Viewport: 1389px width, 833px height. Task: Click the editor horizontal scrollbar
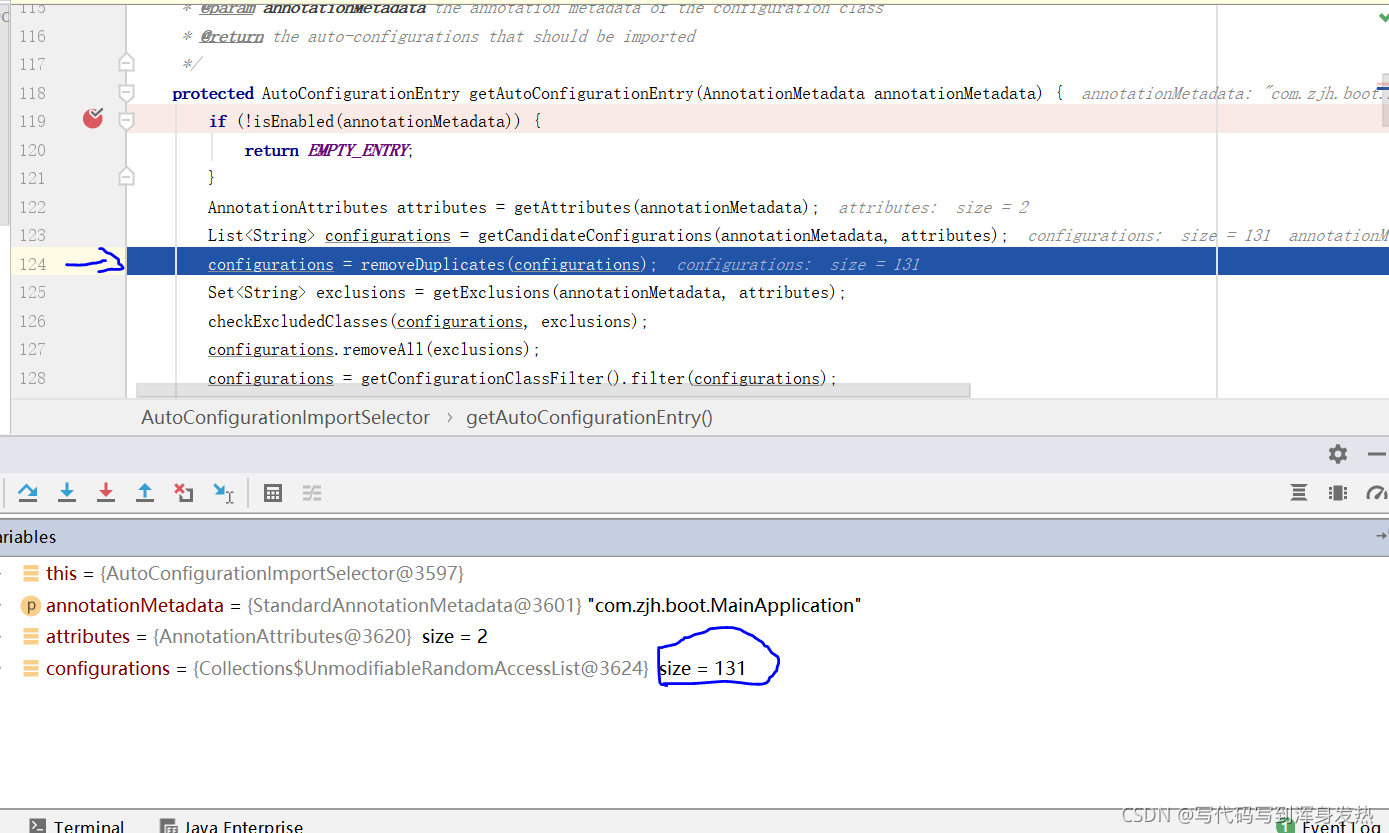coord(553,390)
